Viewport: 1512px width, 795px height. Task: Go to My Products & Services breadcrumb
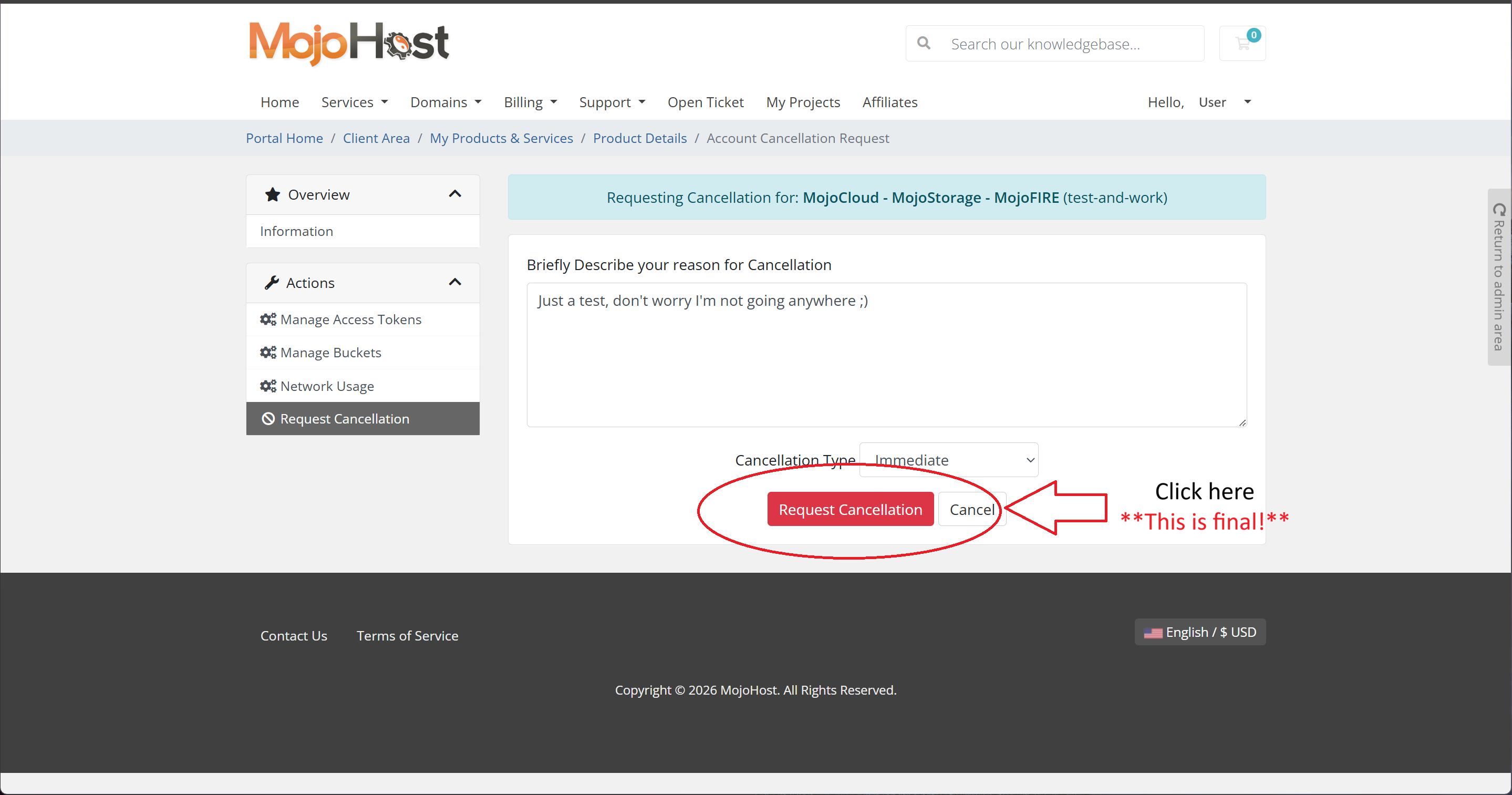click(501, 138)
